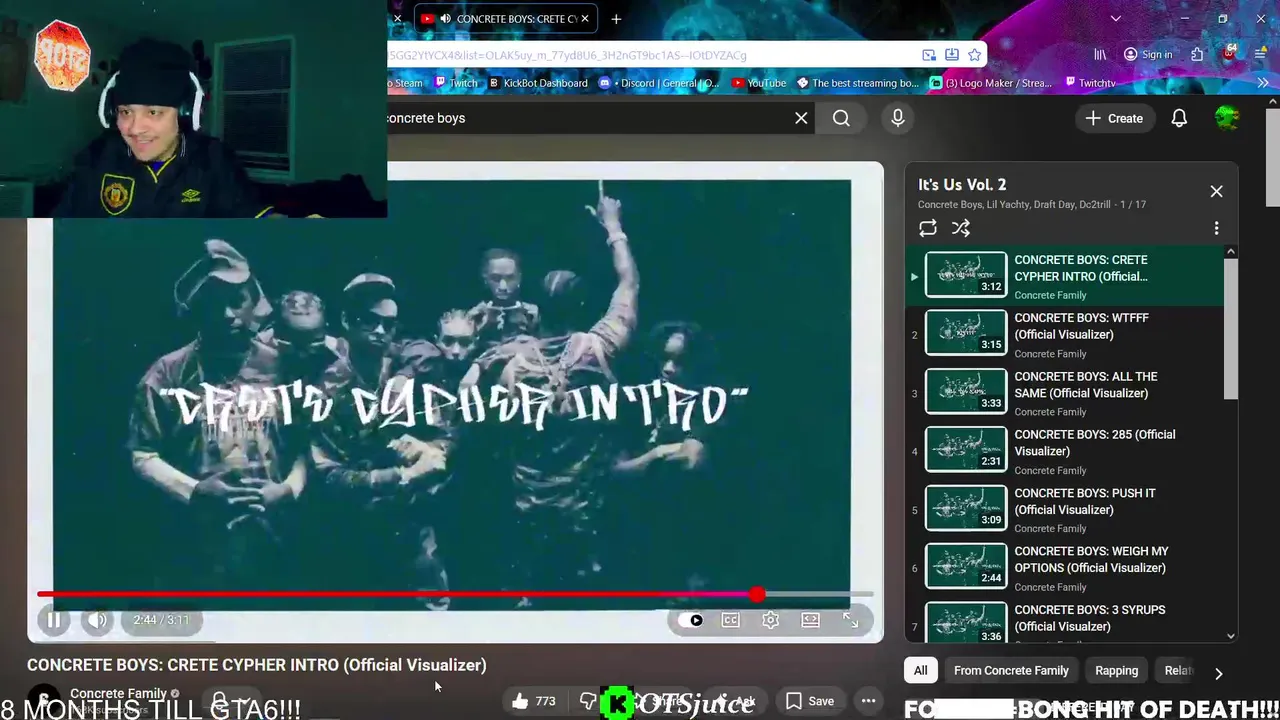This screenshot has height=720, width=1280.
Task: Clear the YouTube search box
Action: click(801, 118)
